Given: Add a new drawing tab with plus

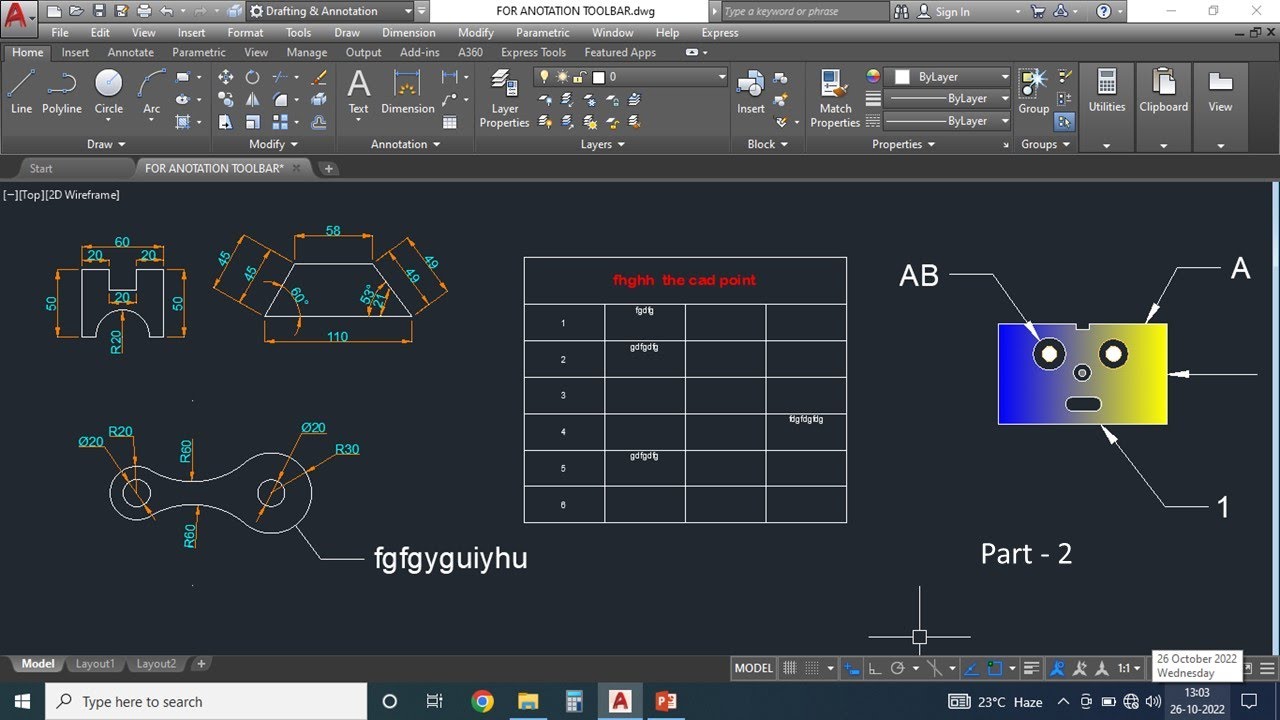Looking at the screenshot, I should pyautogui.click(x=328, y=168).
